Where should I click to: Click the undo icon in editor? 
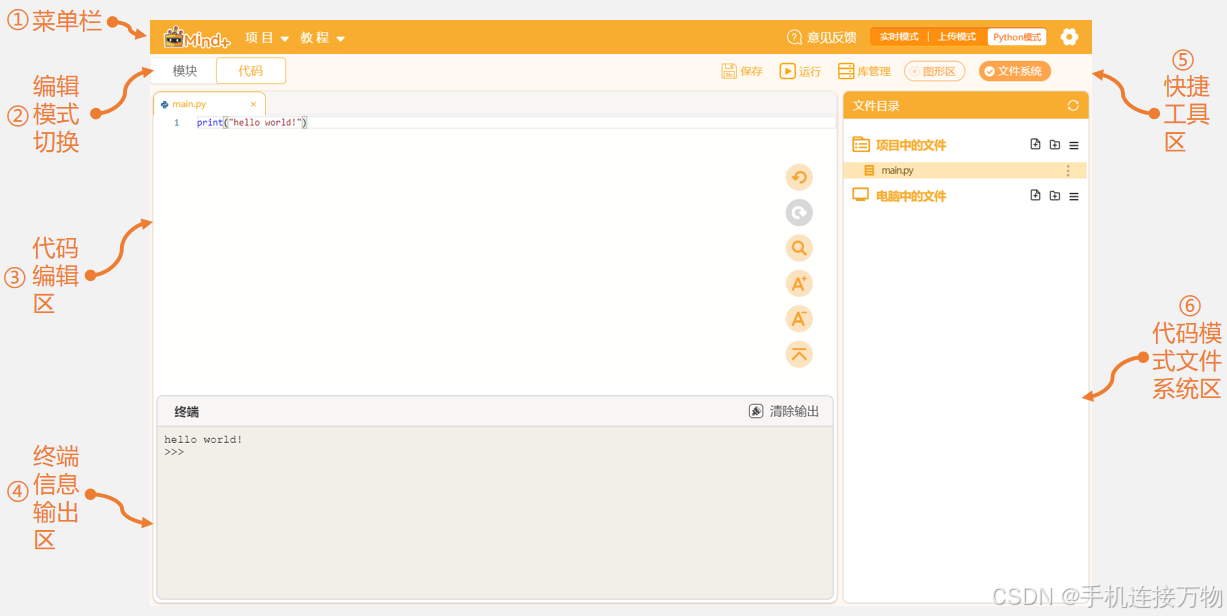(x=799, y=178)
